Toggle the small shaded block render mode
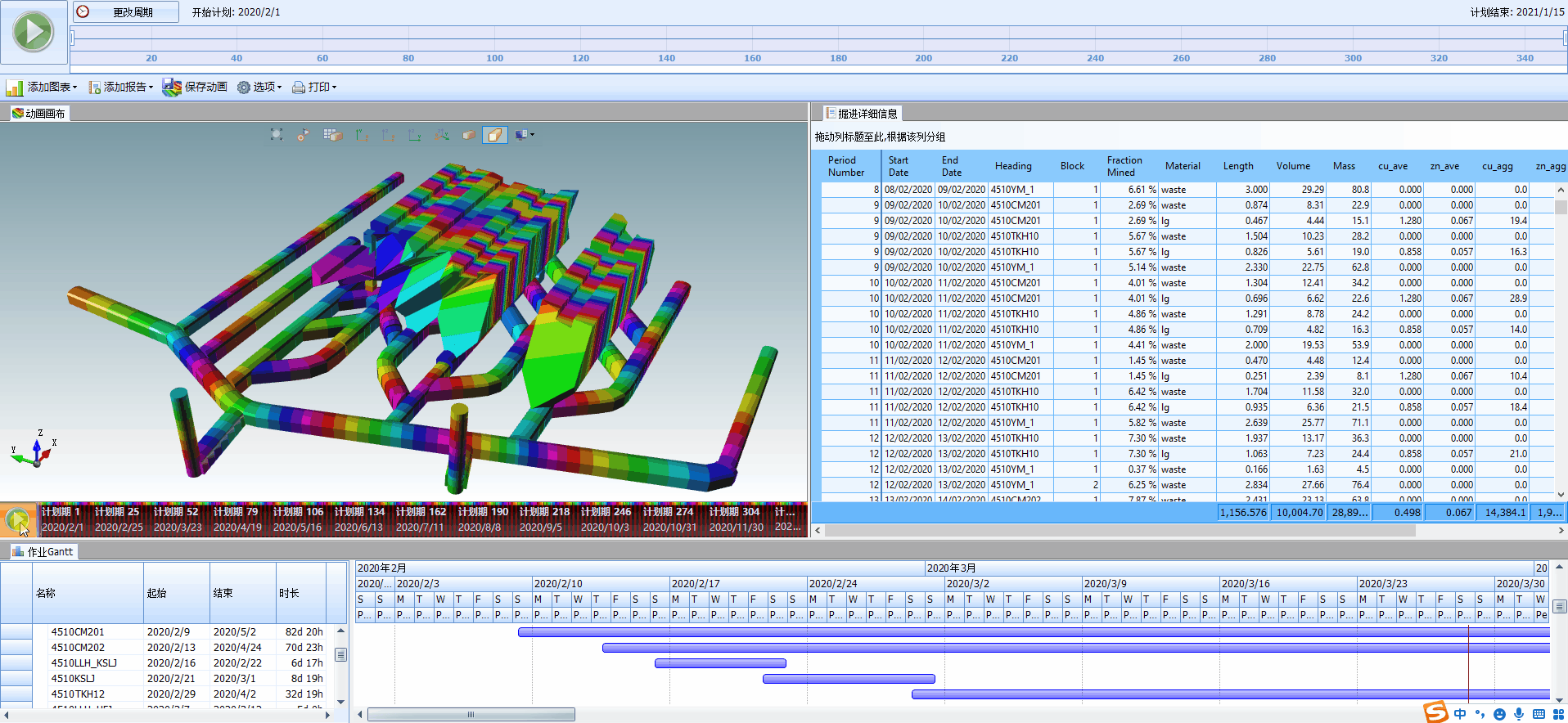 coord(469,135)
